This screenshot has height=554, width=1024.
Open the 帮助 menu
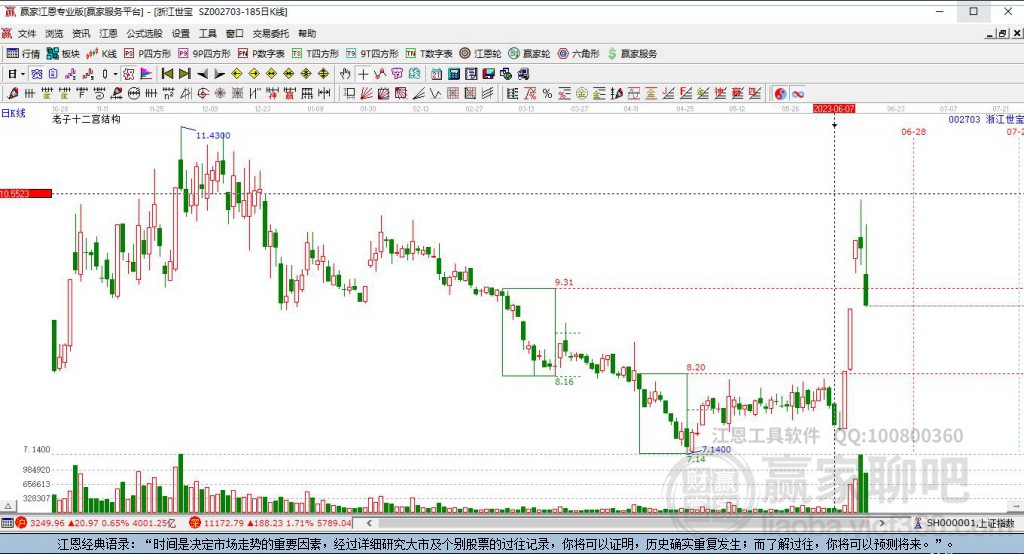click(307, 33)
